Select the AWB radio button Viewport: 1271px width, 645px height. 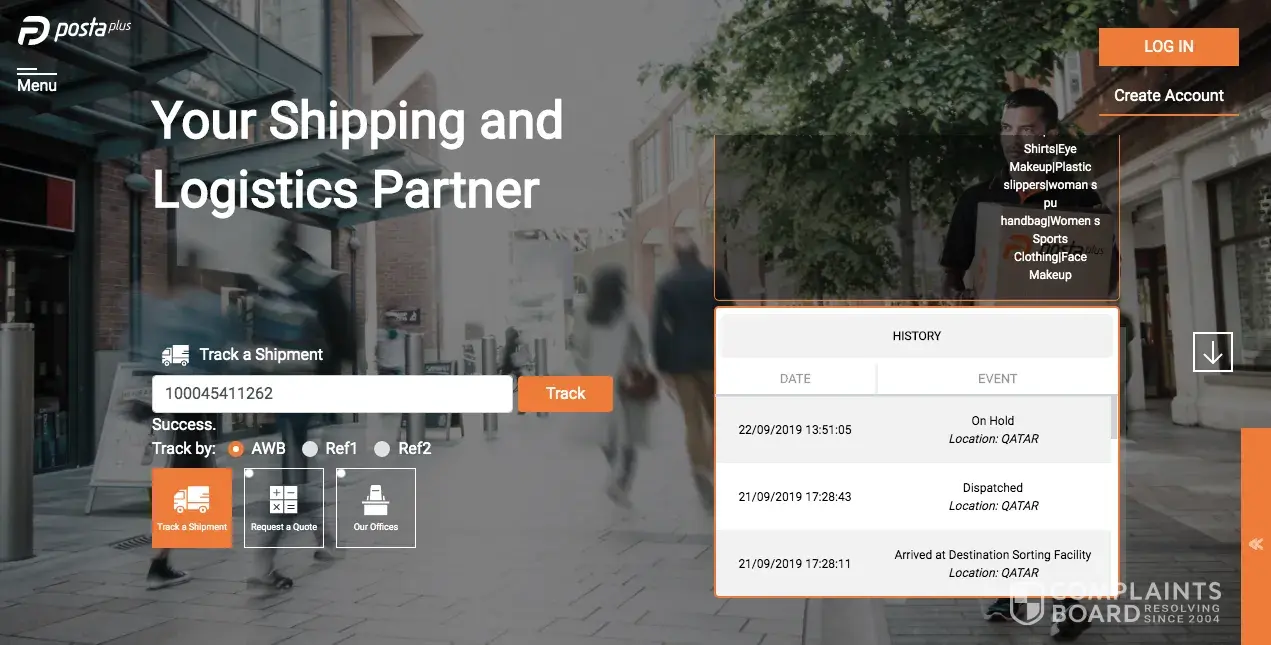236,449
